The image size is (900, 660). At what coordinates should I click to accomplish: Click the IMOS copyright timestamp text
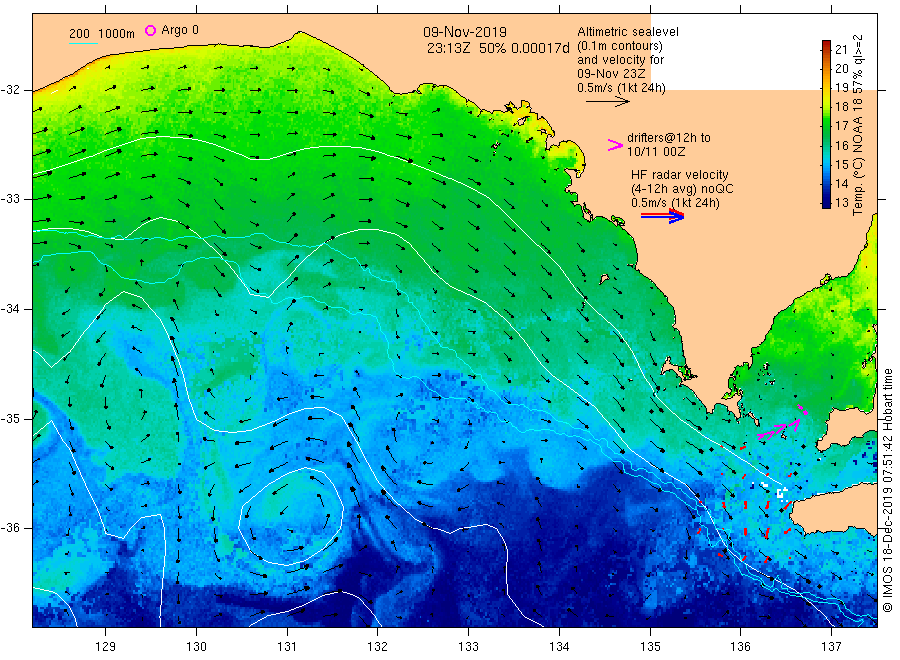888,491
